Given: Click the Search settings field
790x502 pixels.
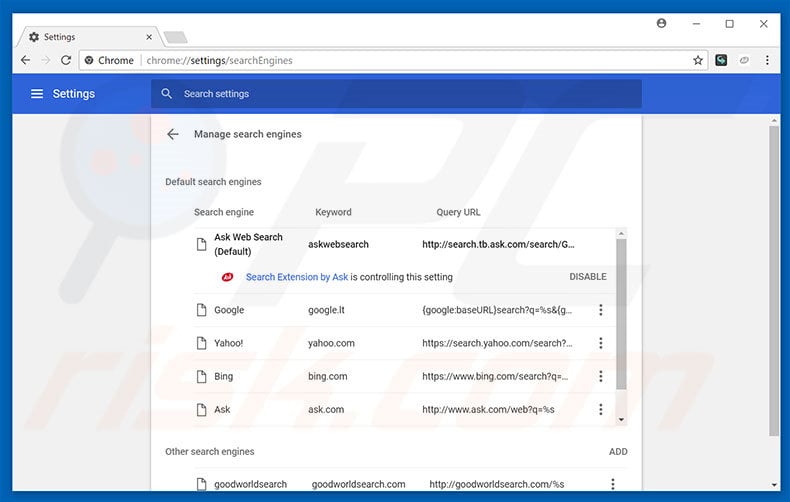Looking at the screenshot, I should click(396, 94).
